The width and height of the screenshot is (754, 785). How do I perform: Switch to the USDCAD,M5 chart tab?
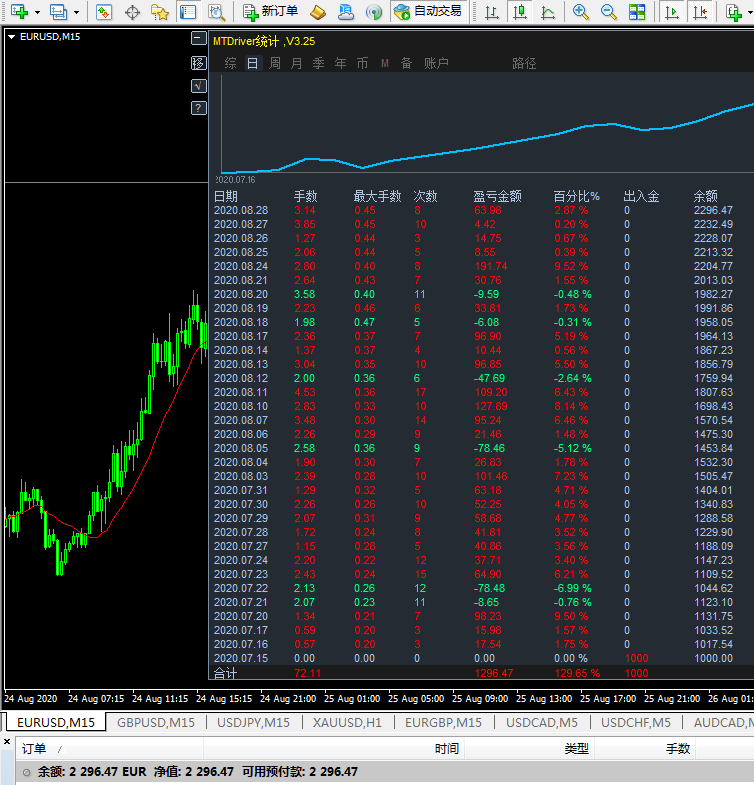(x=542, y=722)
